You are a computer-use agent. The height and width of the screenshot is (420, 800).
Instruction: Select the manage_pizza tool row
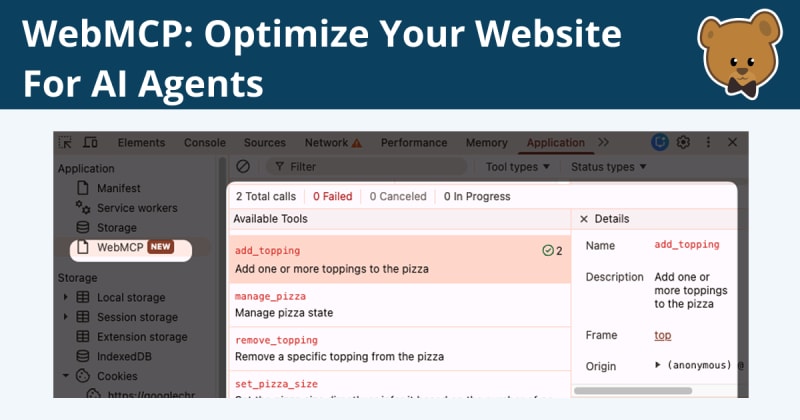point(399,305)
